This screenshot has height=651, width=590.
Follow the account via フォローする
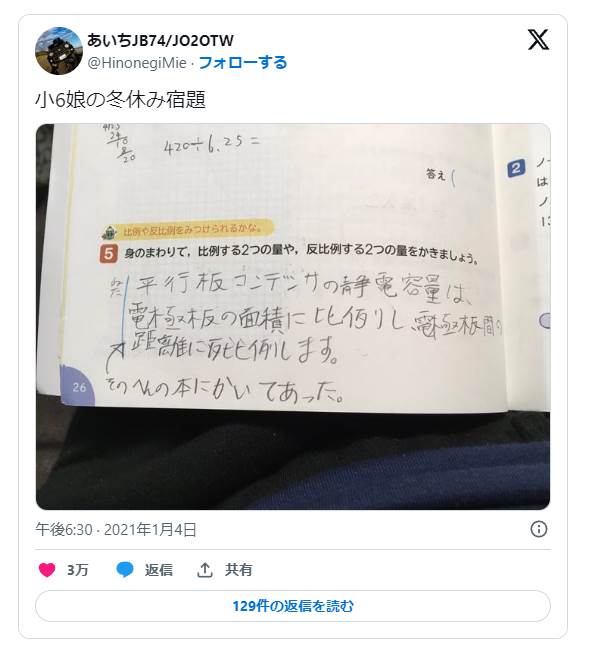[243, 63]
